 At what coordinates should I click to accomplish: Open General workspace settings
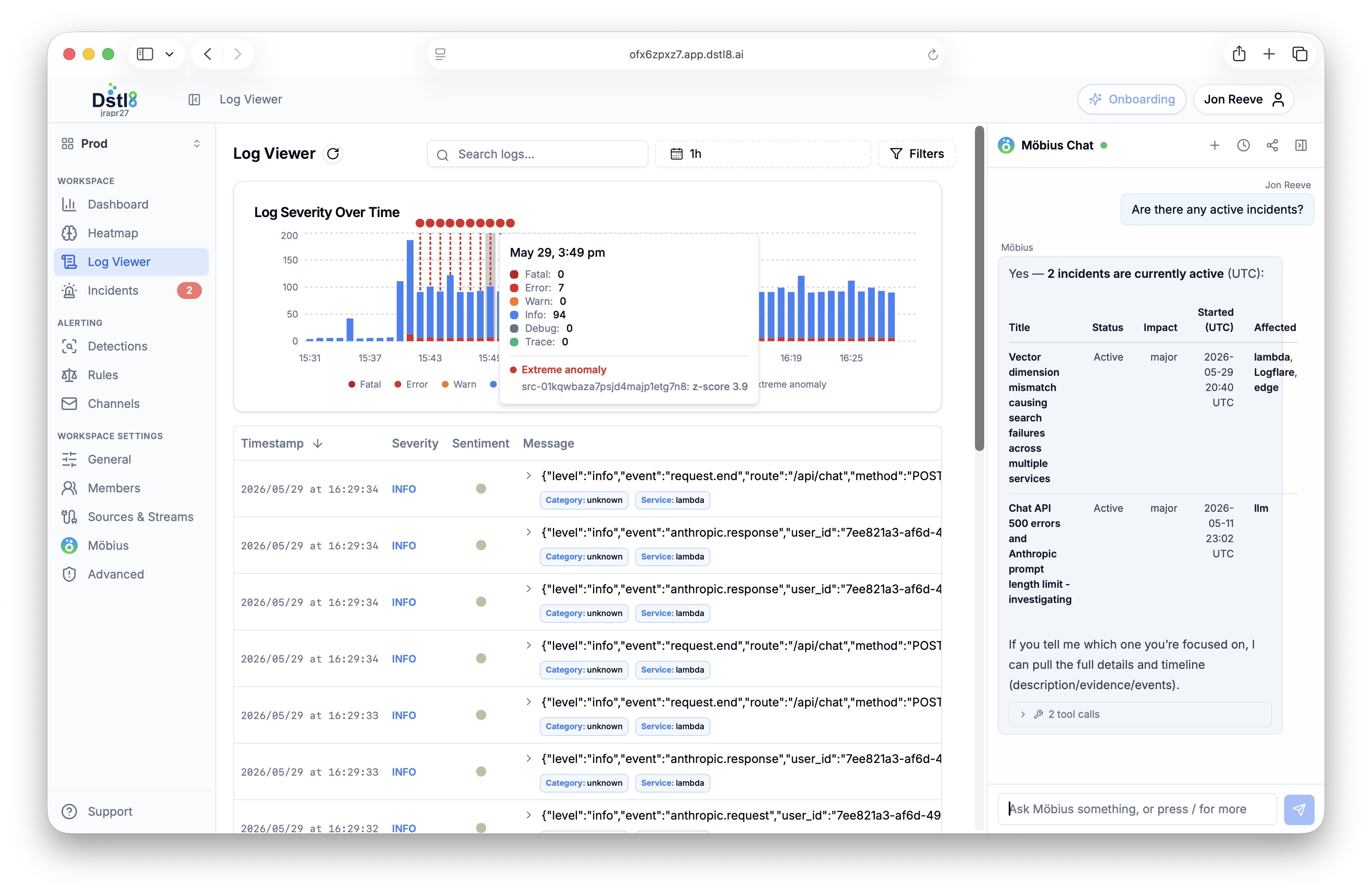[x=131, y=459]
